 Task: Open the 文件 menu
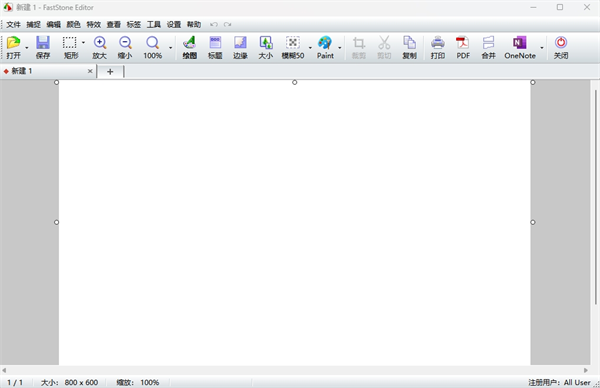(x=13, y=24)
